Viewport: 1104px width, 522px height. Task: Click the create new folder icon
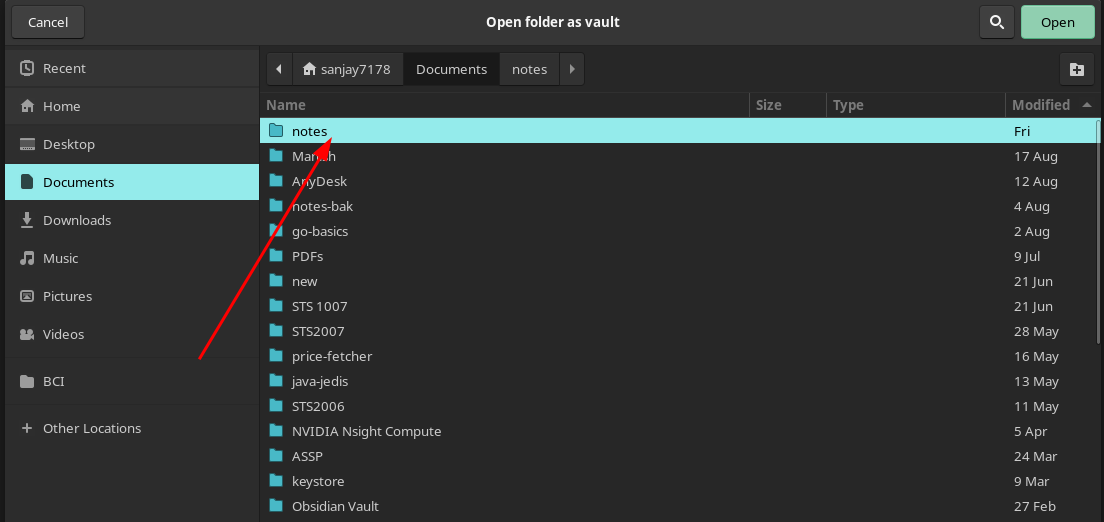click(1076, 69)
